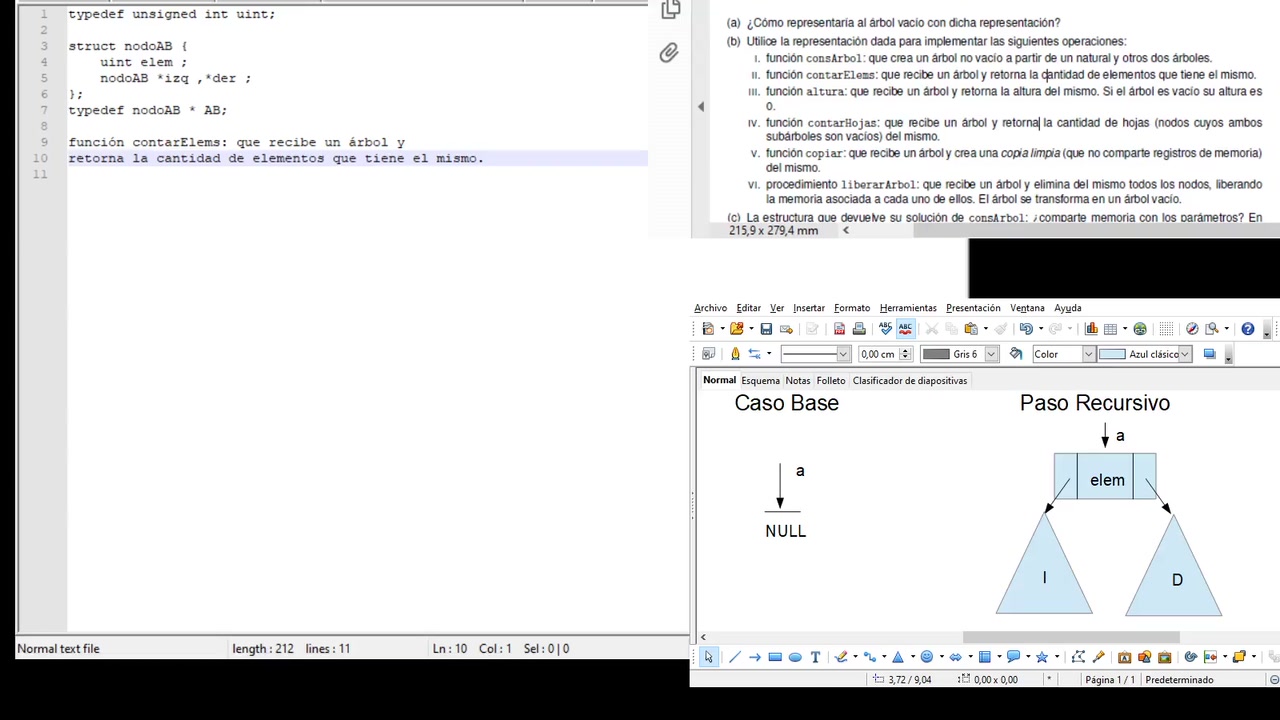
Task: Toggle the display grid
Action: pyautogui.click(x=1166, y=329)
